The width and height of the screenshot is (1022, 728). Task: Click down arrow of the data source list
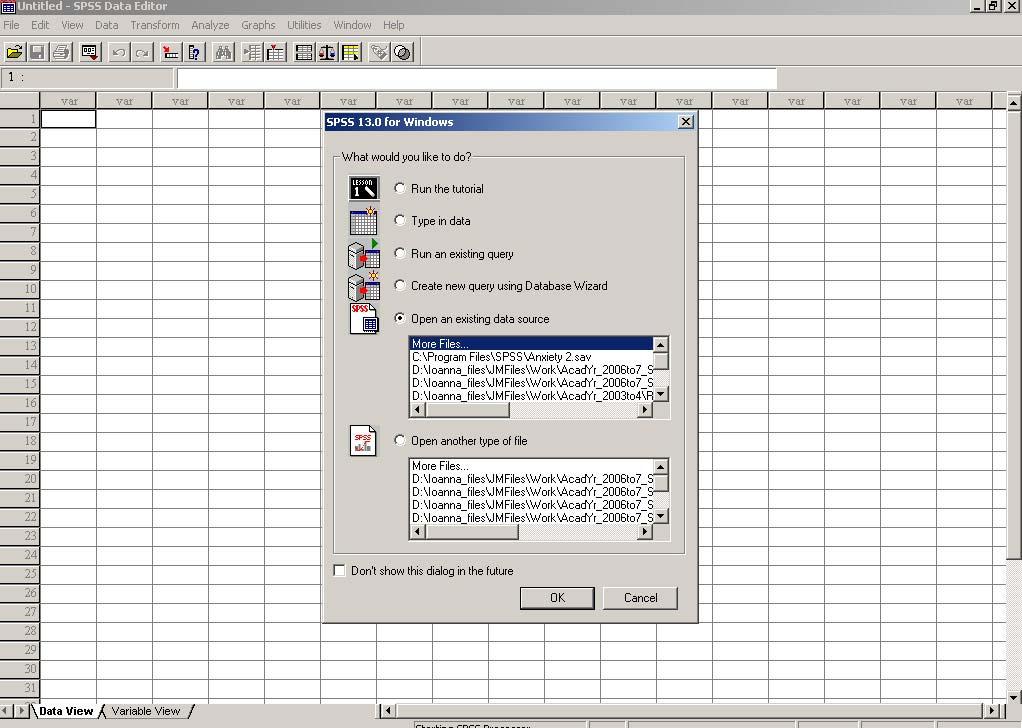pyautogui.click(x=660, y=394)
